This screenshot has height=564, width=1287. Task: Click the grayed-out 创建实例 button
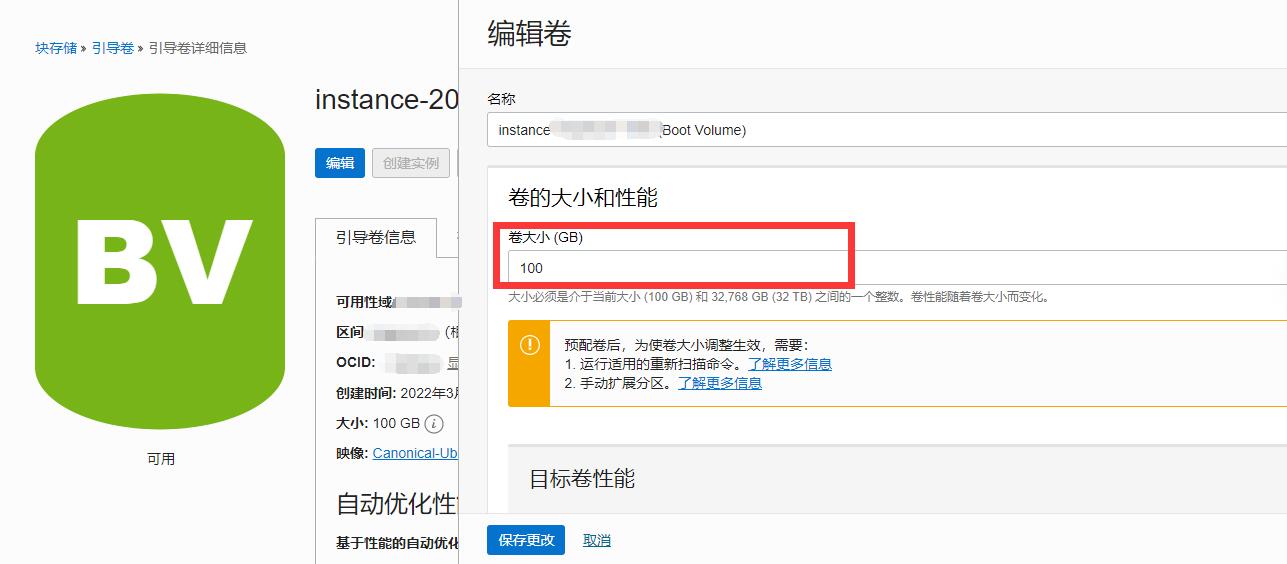click(410, 163)
